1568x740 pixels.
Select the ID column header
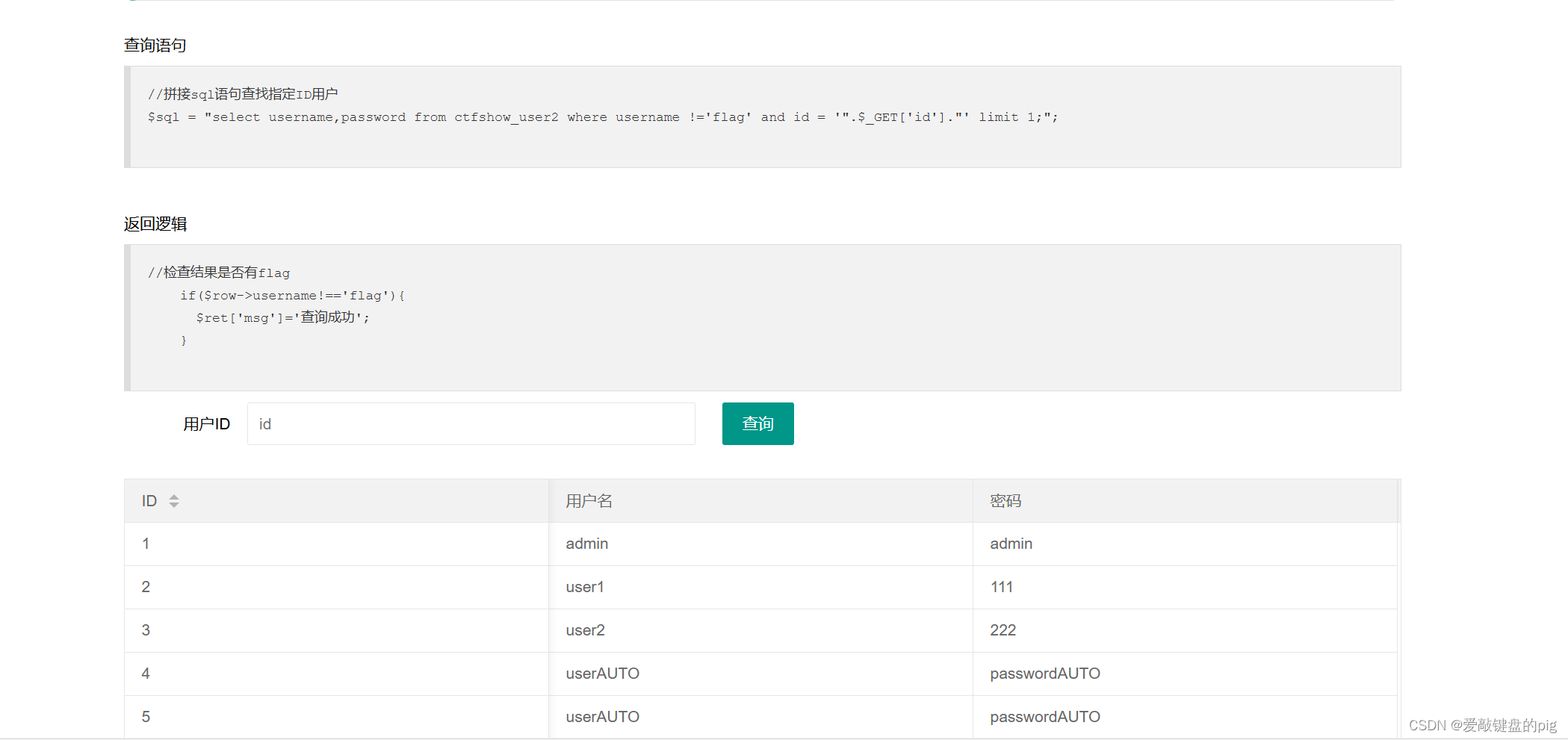pyautogui.click(x=336, y=501)
